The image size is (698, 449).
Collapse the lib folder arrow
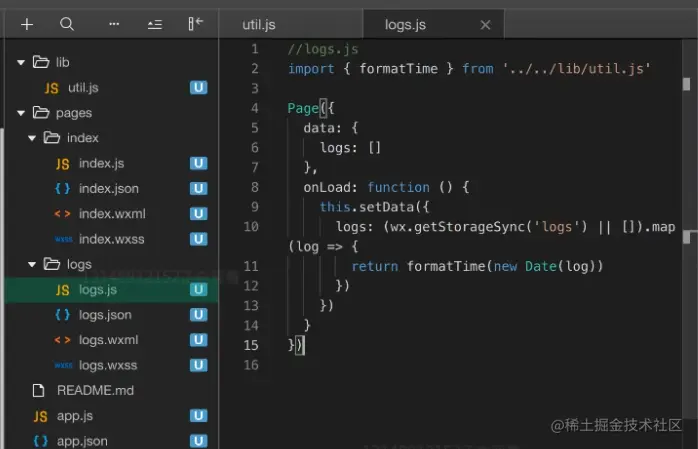[21, 63]
